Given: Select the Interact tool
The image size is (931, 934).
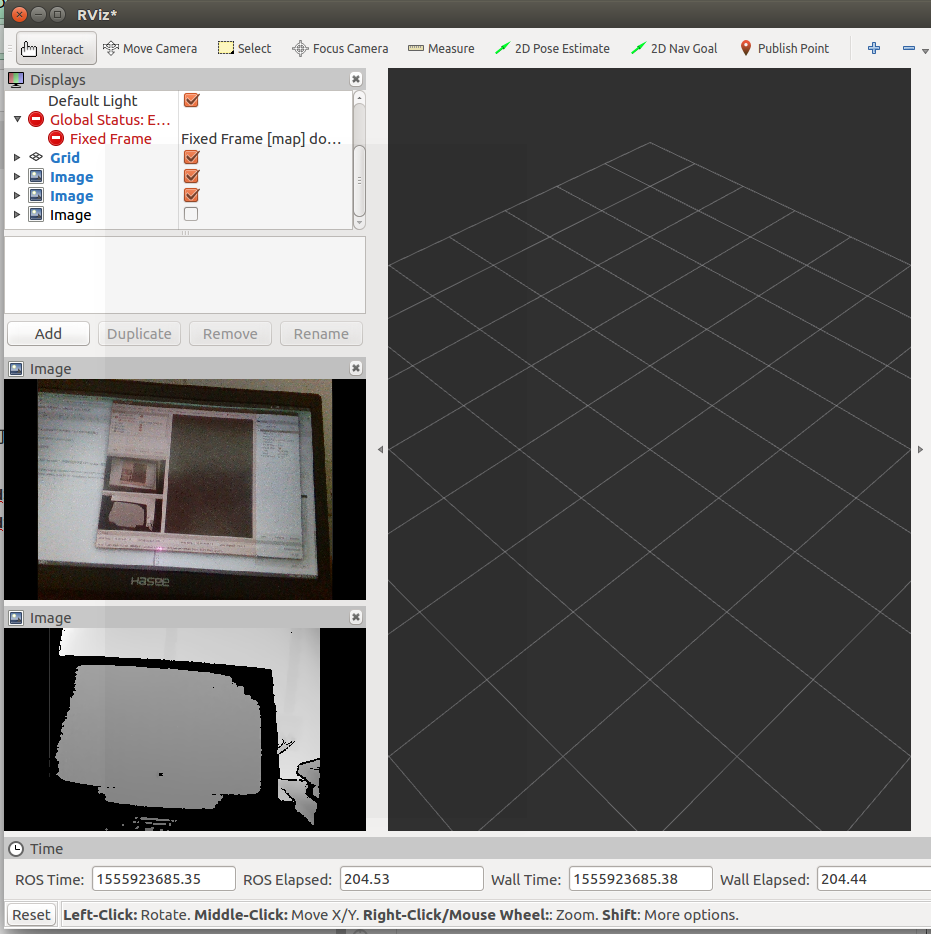Looking at the screenshot, I should [x=56, y=49].
